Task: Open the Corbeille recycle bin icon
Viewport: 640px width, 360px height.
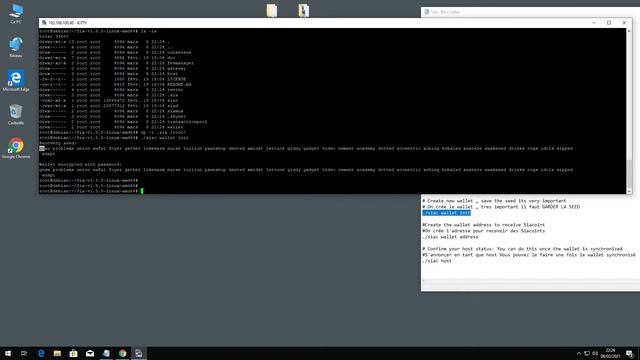Action: pos(16,114)
